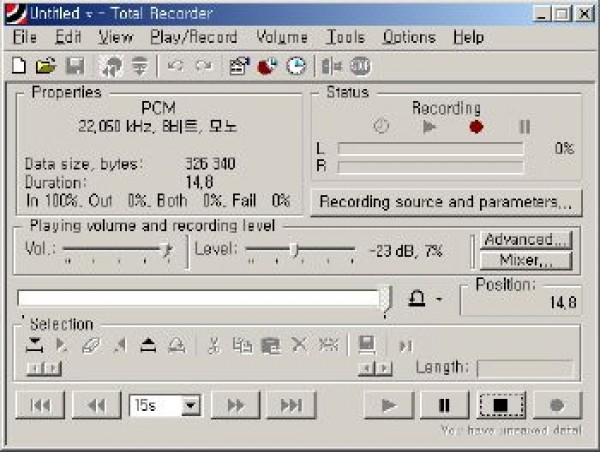Click the recording Level slider thumb
Viewport: 600px width, 452px height.
click(x=293, y=250)
